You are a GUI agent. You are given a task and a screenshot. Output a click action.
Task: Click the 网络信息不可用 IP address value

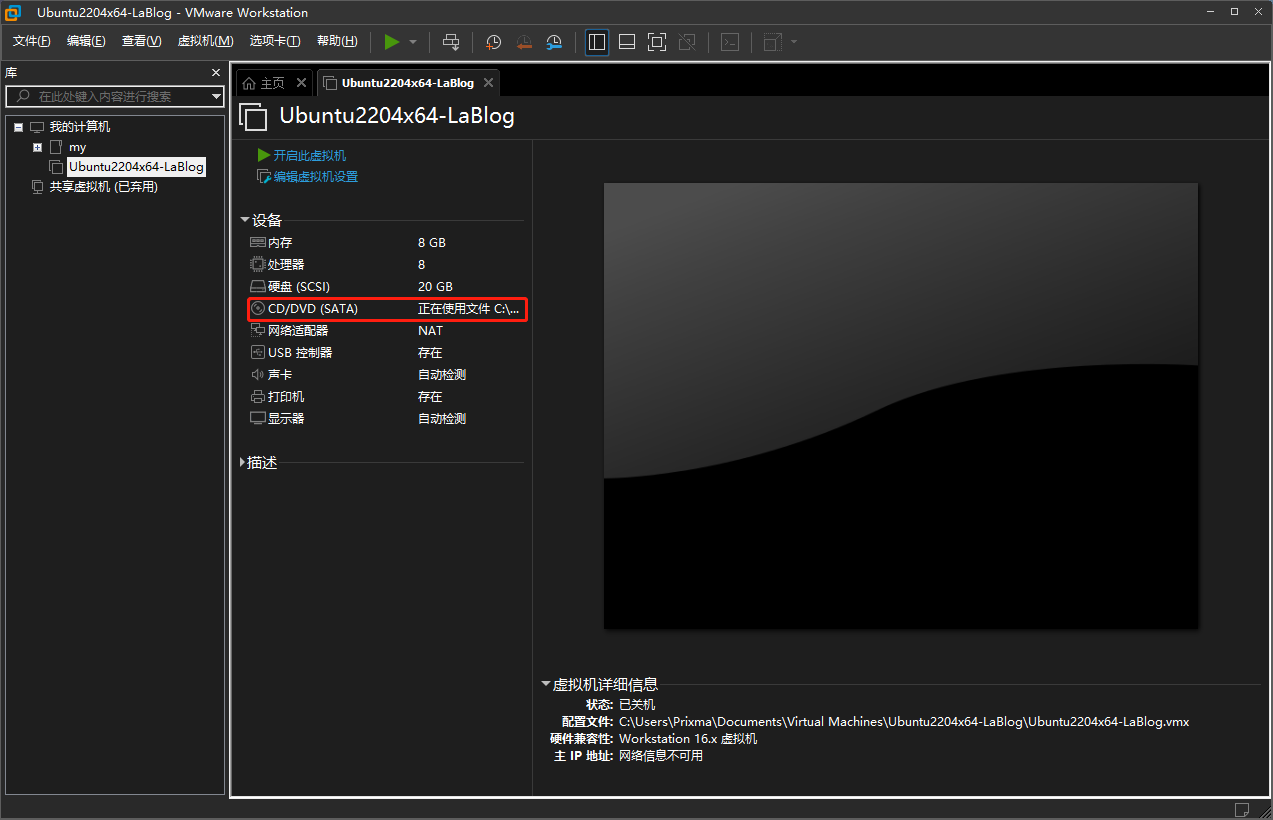(661, 756)
